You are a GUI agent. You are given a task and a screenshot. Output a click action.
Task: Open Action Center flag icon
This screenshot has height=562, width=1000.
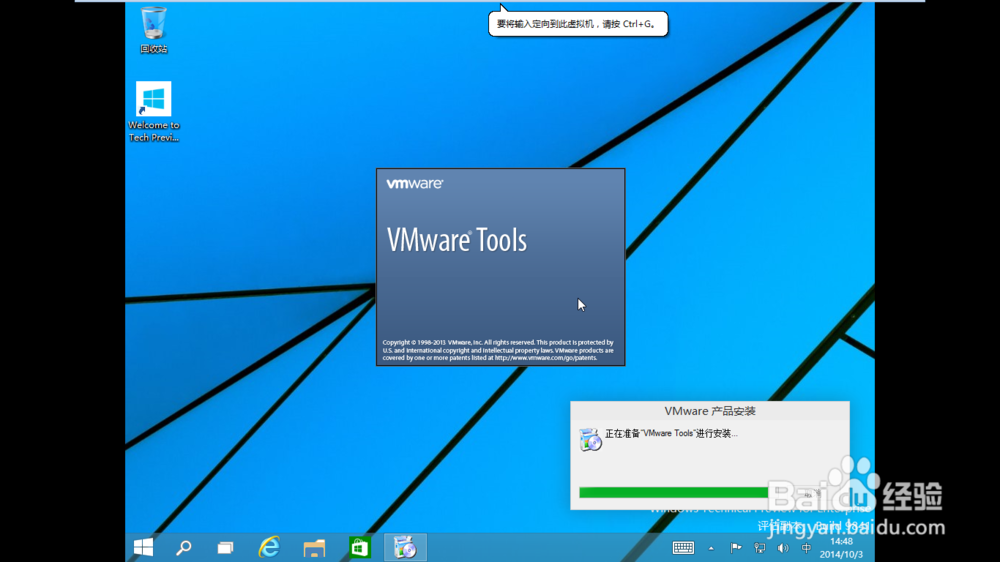click(735, 547)
